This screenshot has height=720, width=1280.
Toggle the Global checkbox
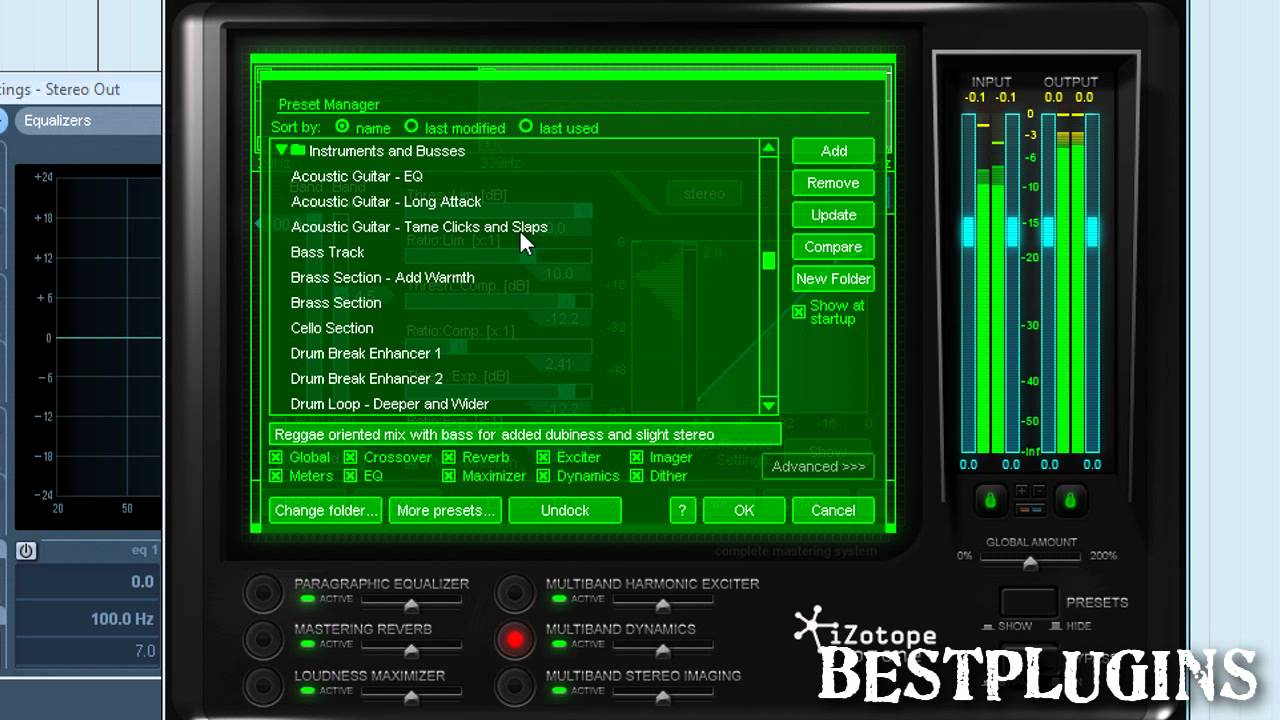tap(276, 457)
